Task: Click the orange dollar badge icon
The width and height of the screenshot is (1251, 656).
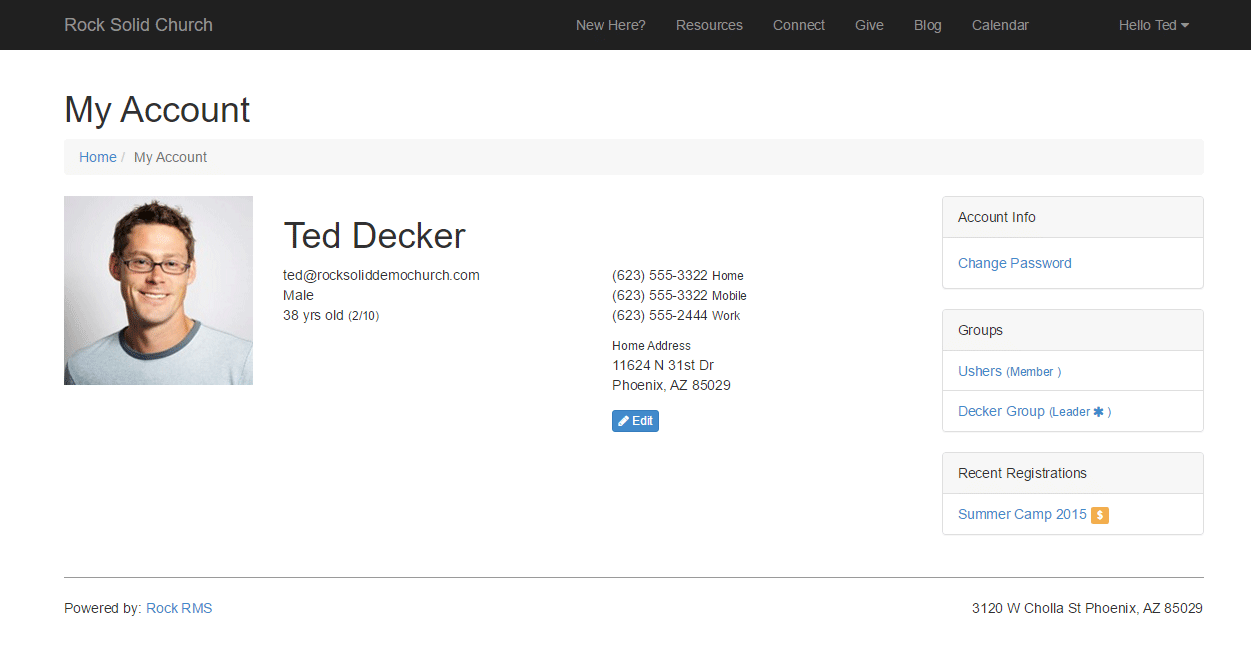Action: click(1100, 515)
